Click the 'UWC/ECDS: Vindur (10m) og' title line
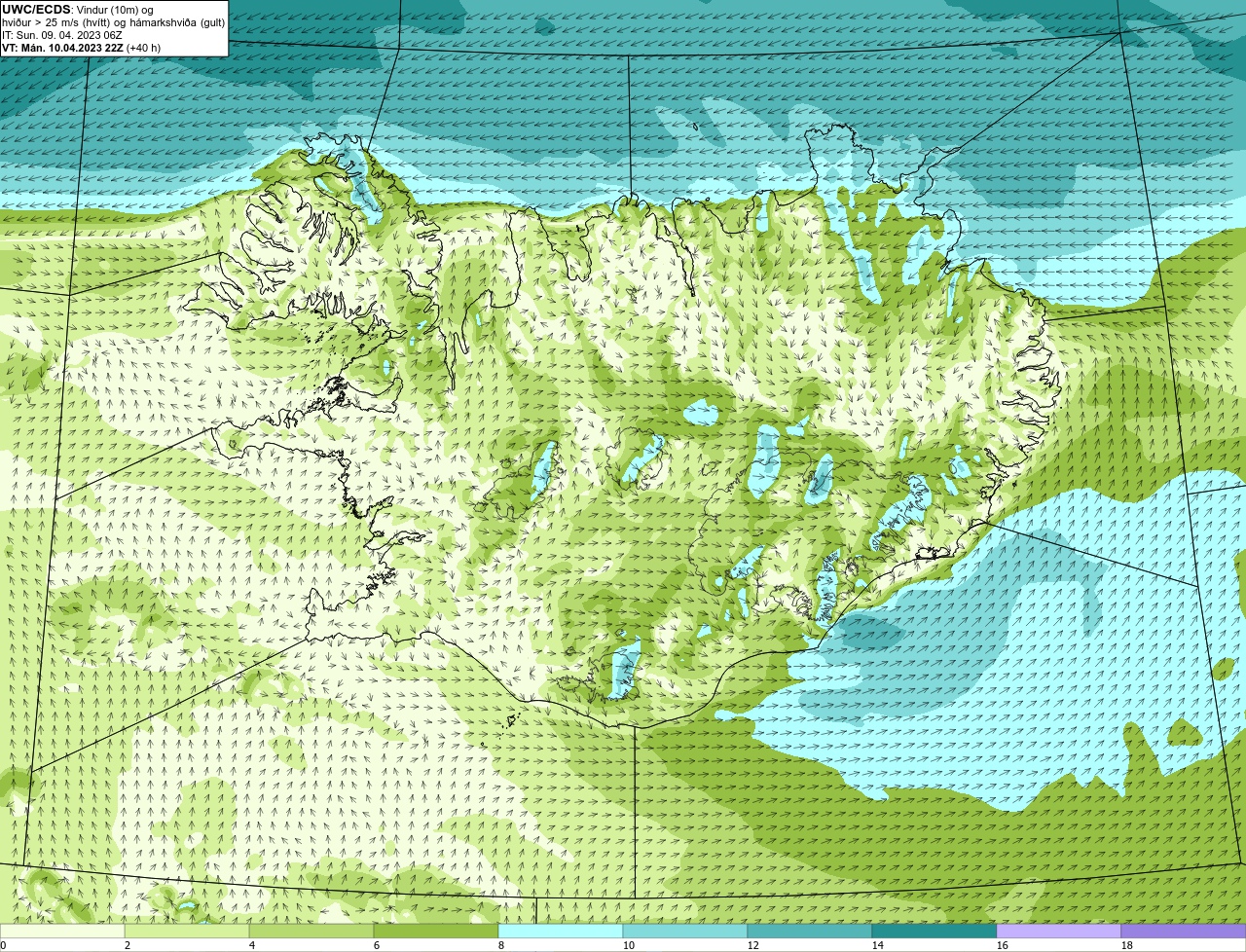Screen dimensions: 1246x952 tap(78, 10)
